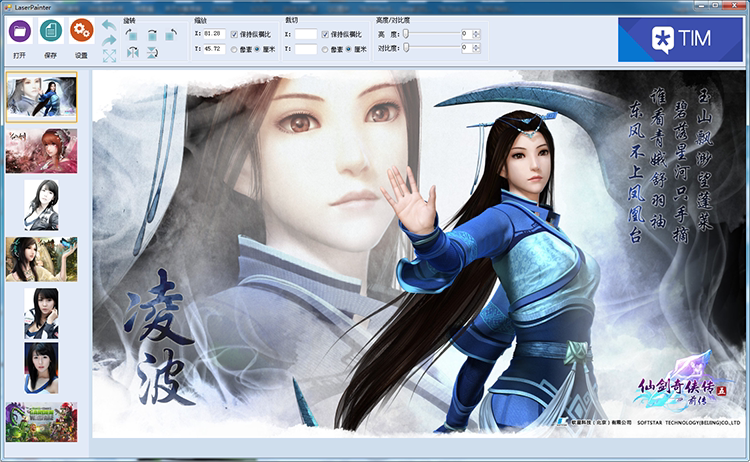Click the scale Y field showing 45.72

coord(214,49)
